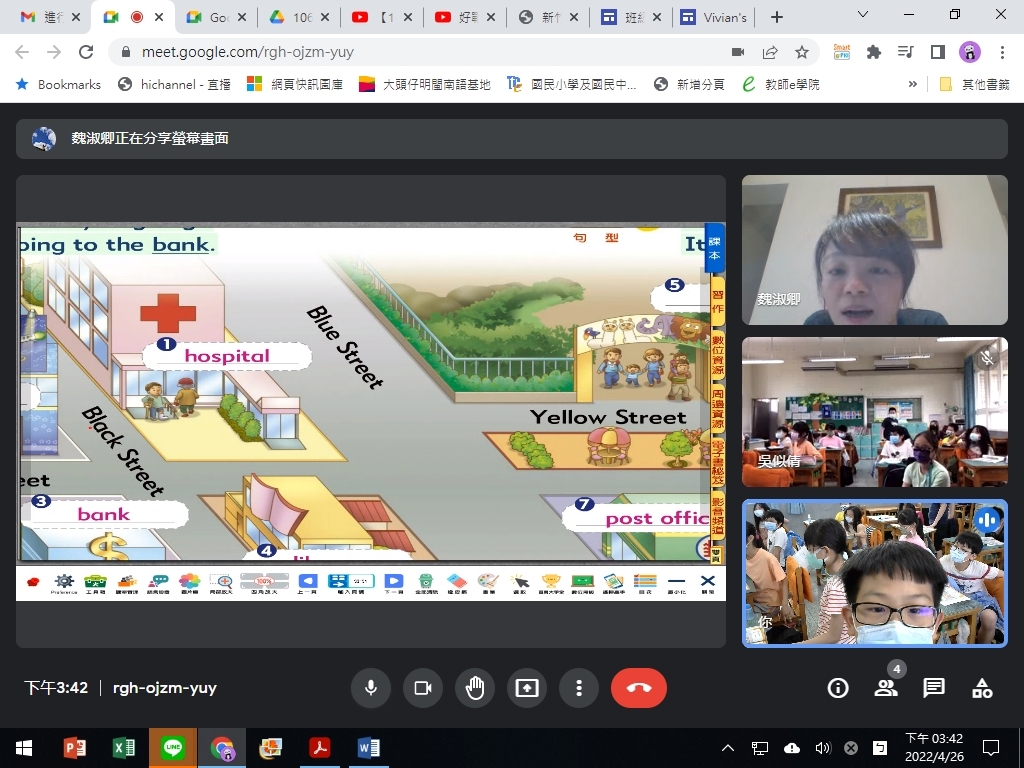Click the present now screen share button

(x=527, y=688)
